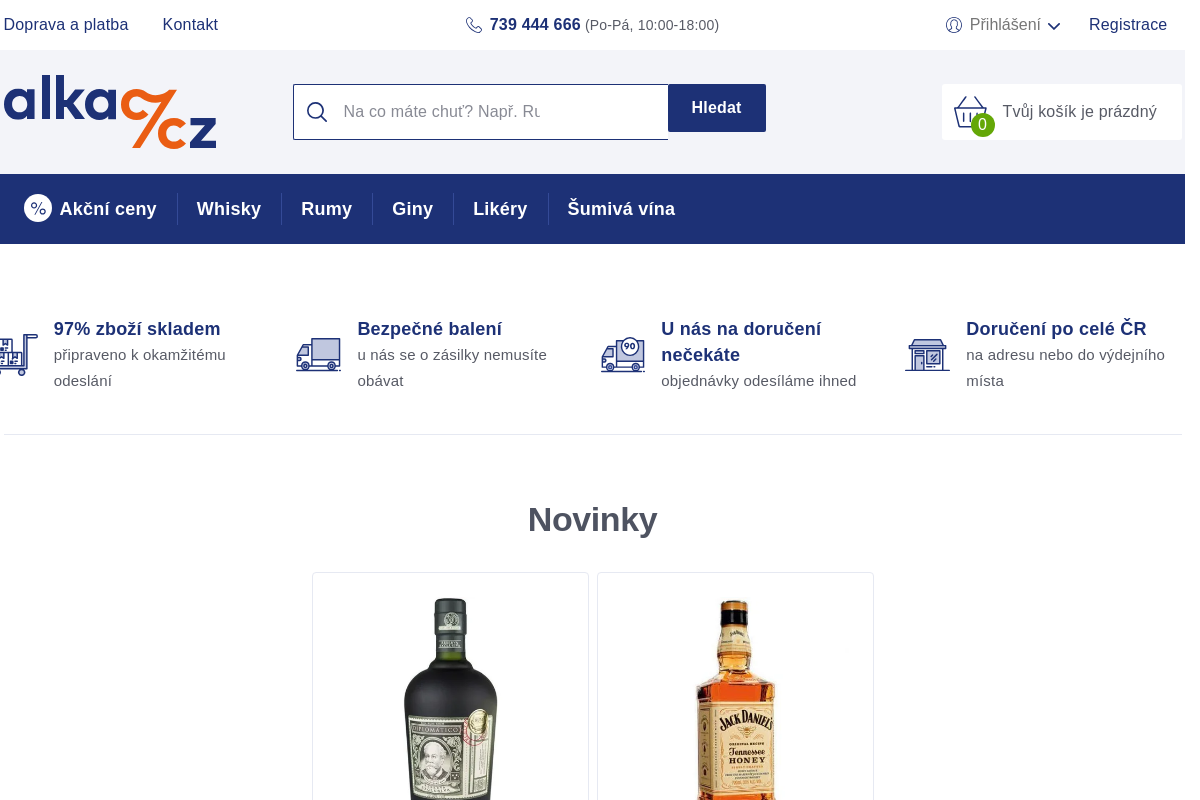1200x800 pixels.
Task: Click the percent icon for Akční ceny
Action: pos(38,208)
